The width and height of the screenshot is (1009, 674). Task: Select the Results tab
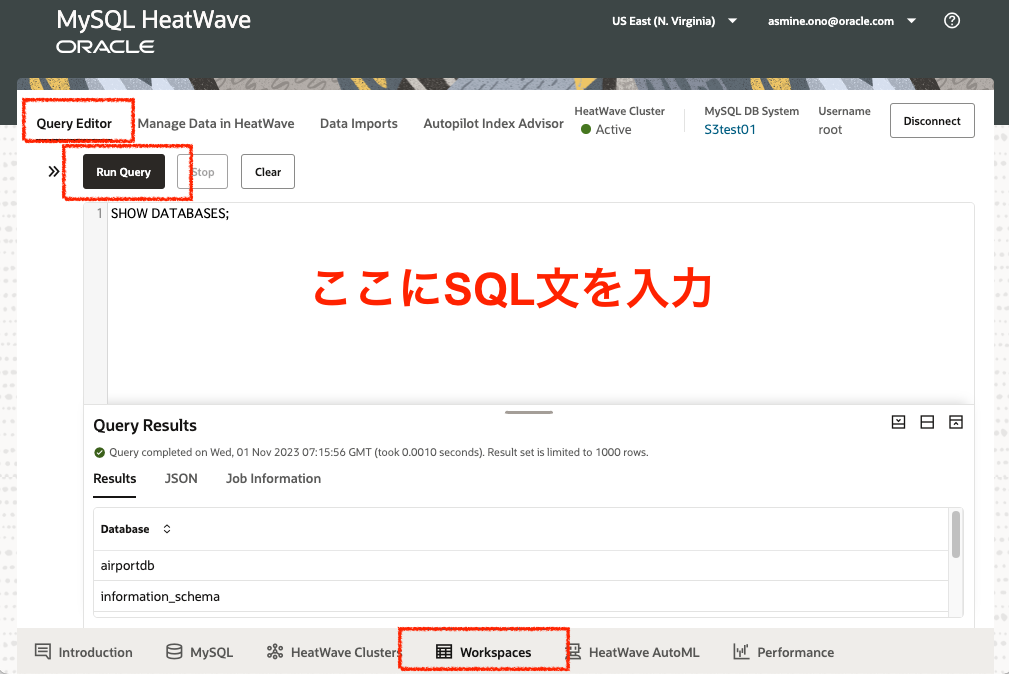[x=115, y=478]
